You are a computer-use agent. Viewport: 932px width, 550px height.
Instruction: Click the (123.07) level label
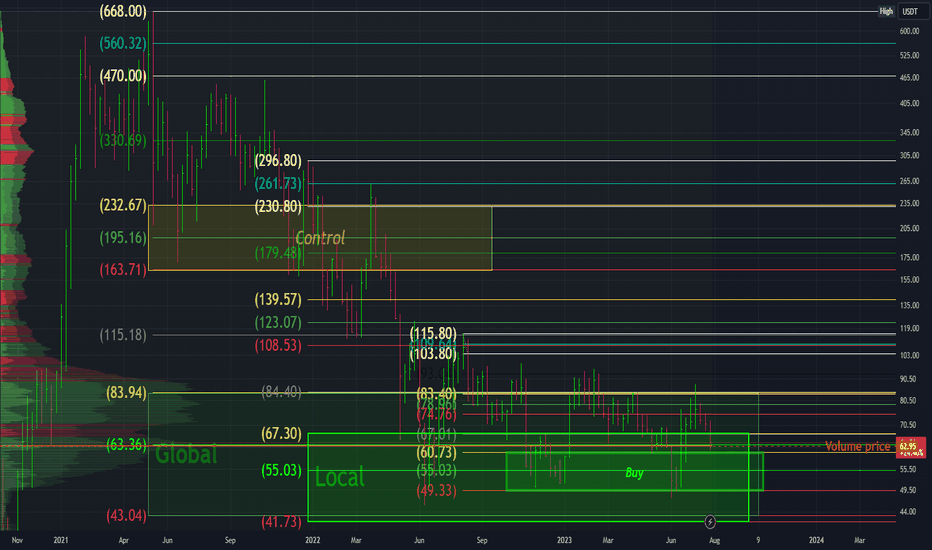(278, 322)
